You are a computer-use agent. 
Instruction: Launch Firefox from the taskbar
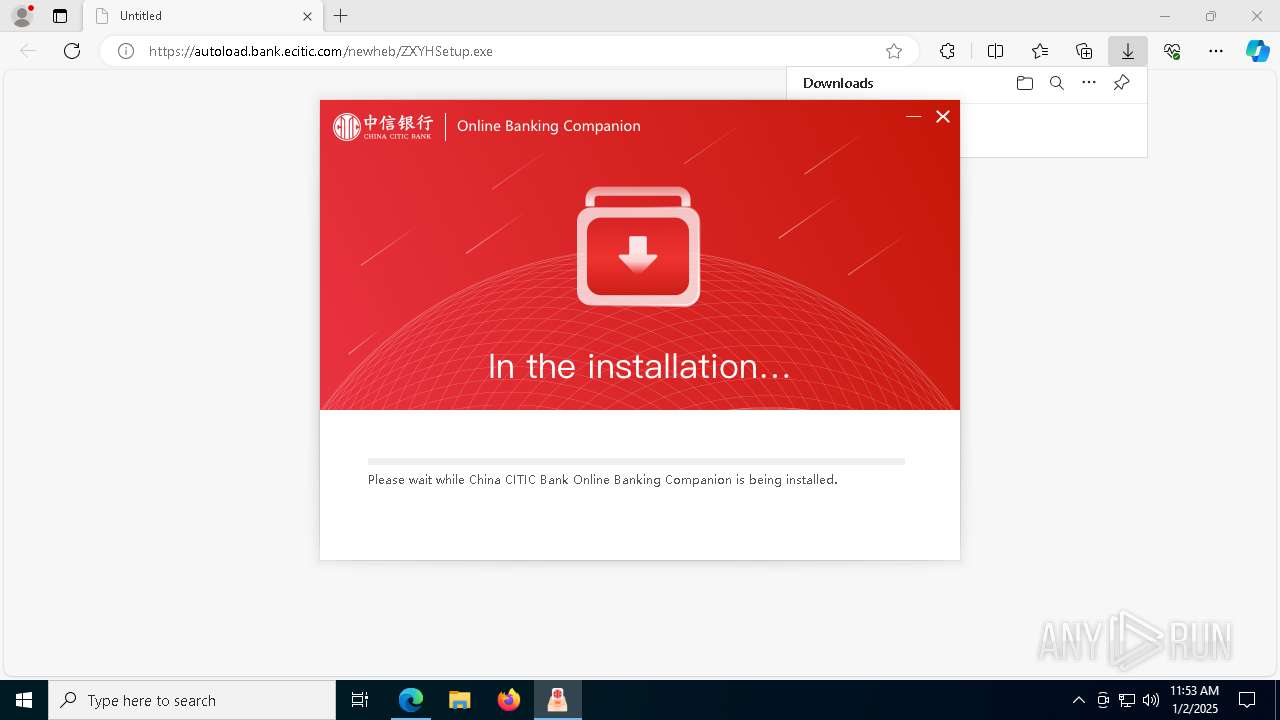point(509,700)
